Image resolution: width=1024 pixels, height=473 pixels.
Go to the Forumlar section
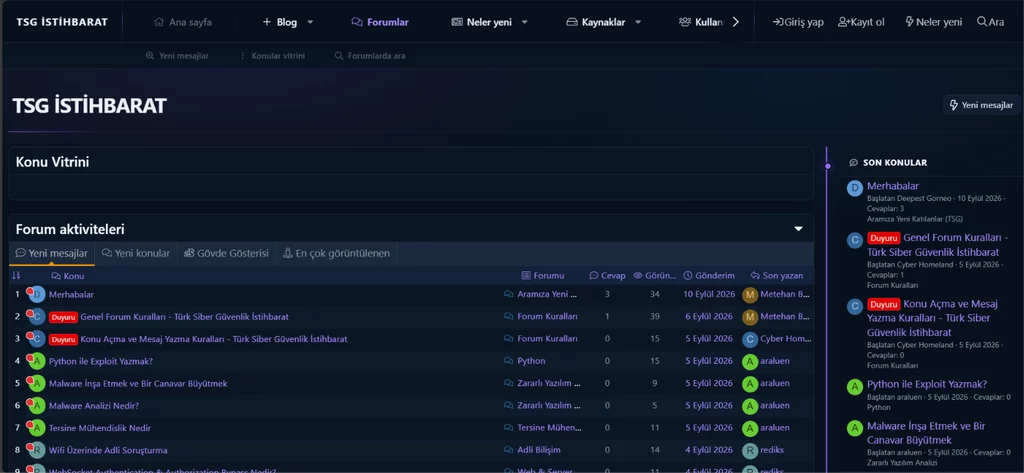pyautogui.click(x=380, y=22)
